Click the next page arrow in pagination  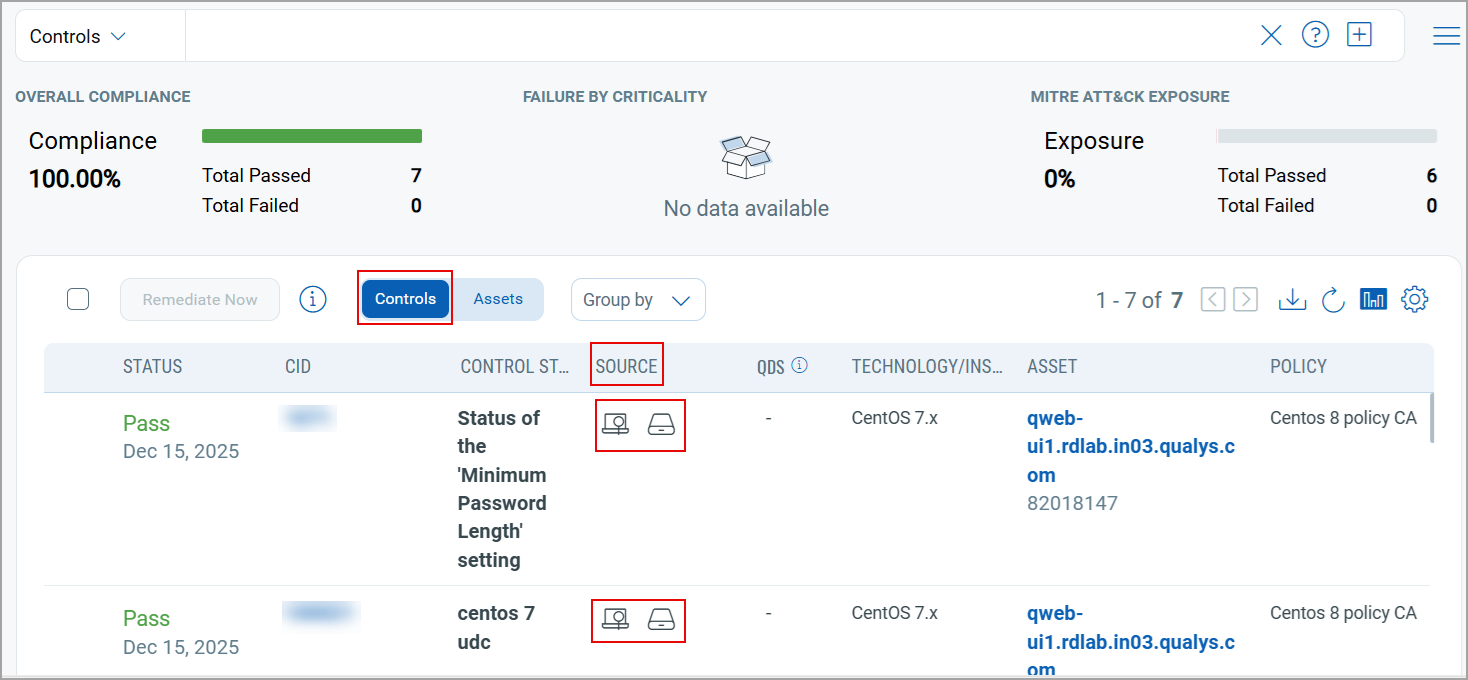1244,298
